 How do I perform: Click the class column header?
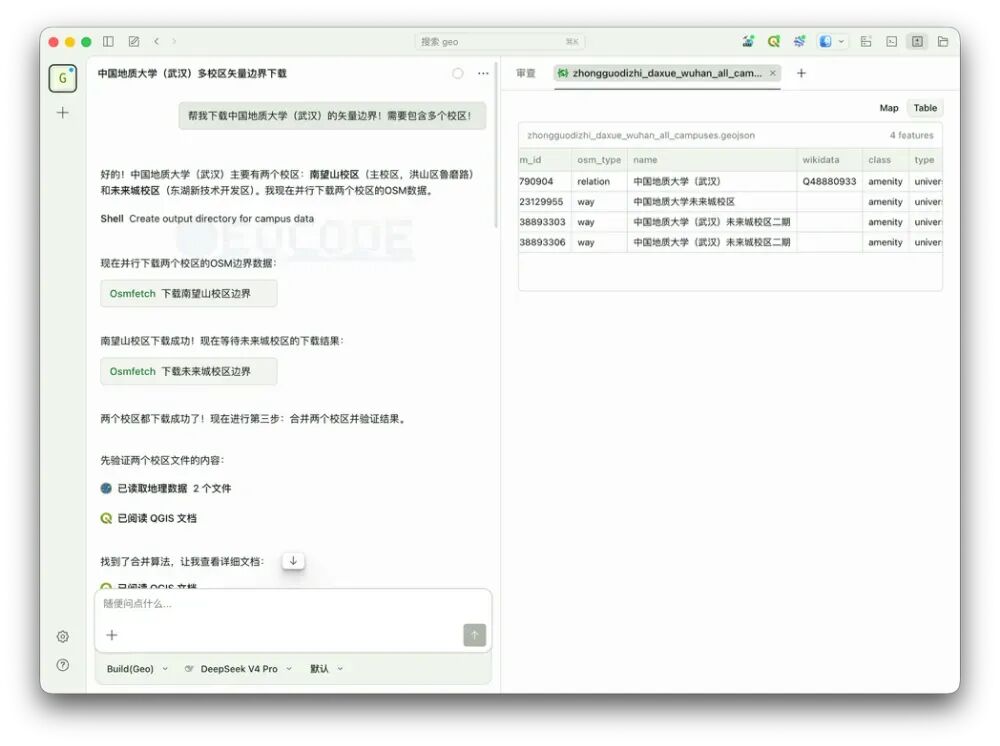[x=885, y=160]
